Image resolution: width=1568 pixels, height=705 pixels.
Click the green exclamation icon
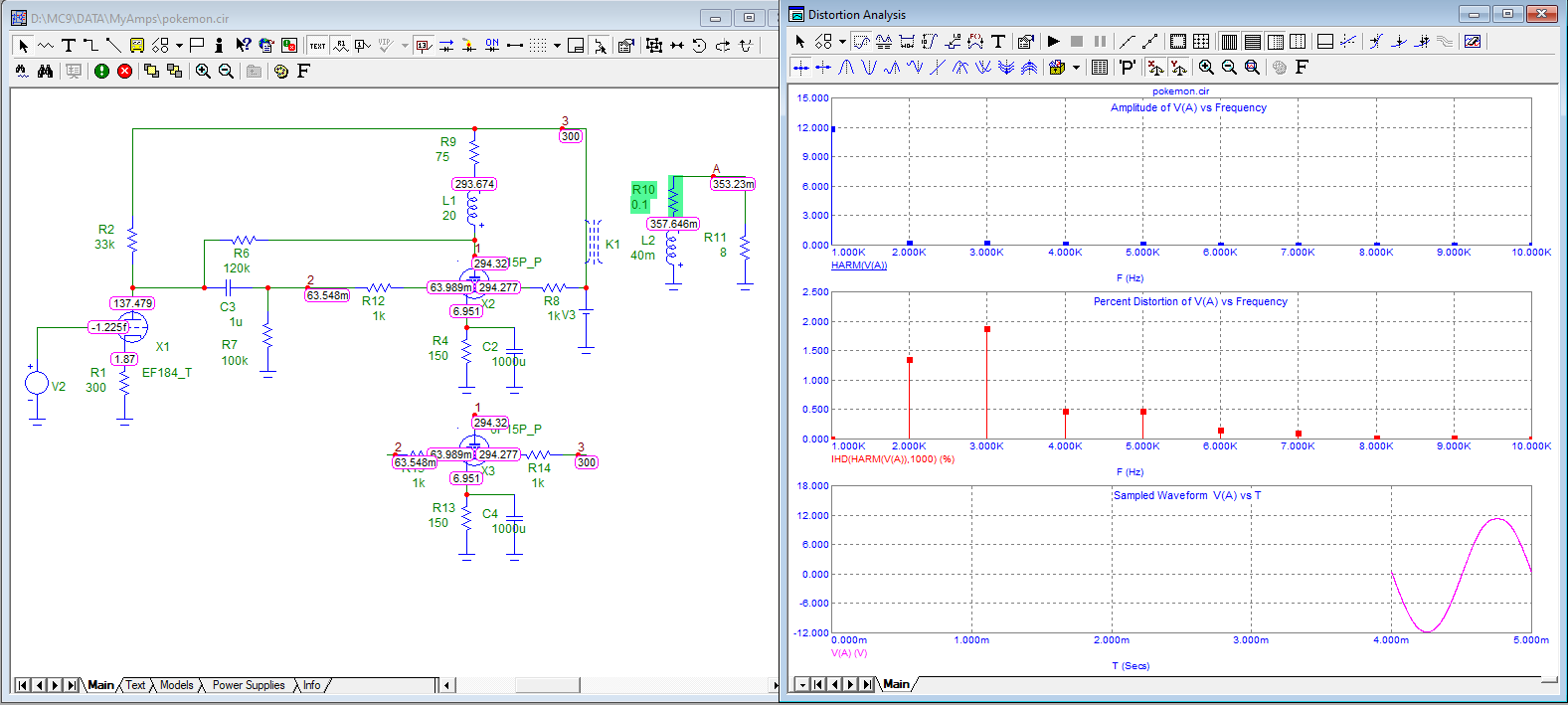101,72
